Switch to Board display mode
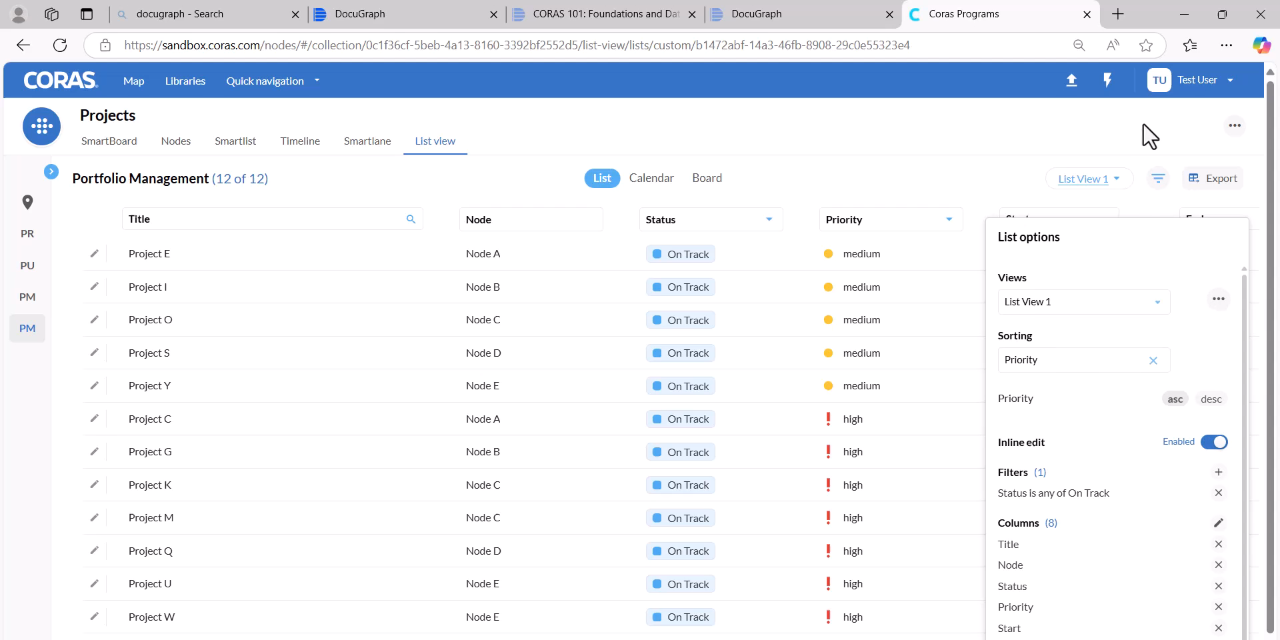Viewport: 1280px width, 640px height. 707,178
